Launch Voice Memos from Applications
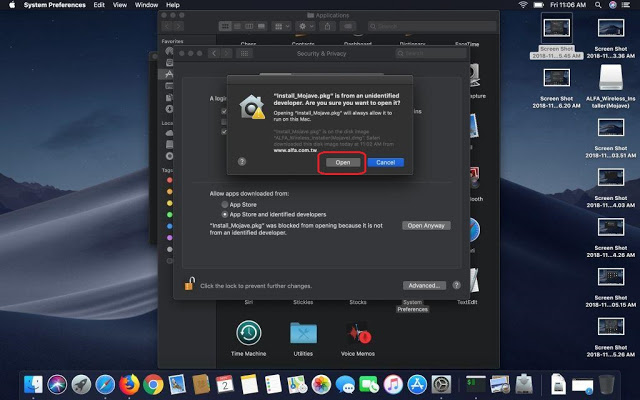The height and width of the screenshot is (400, 640). [357, 333]
